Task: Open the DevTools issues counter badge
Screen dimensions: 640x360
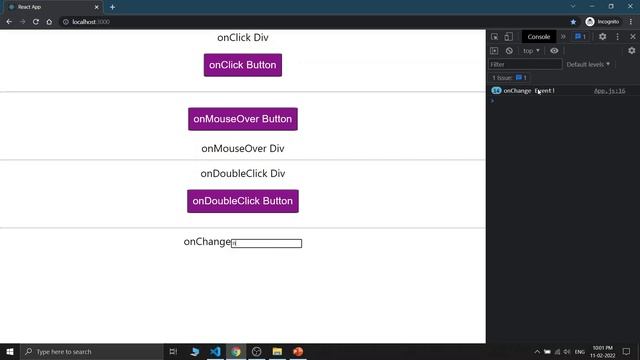Action: tap(580, 37)
